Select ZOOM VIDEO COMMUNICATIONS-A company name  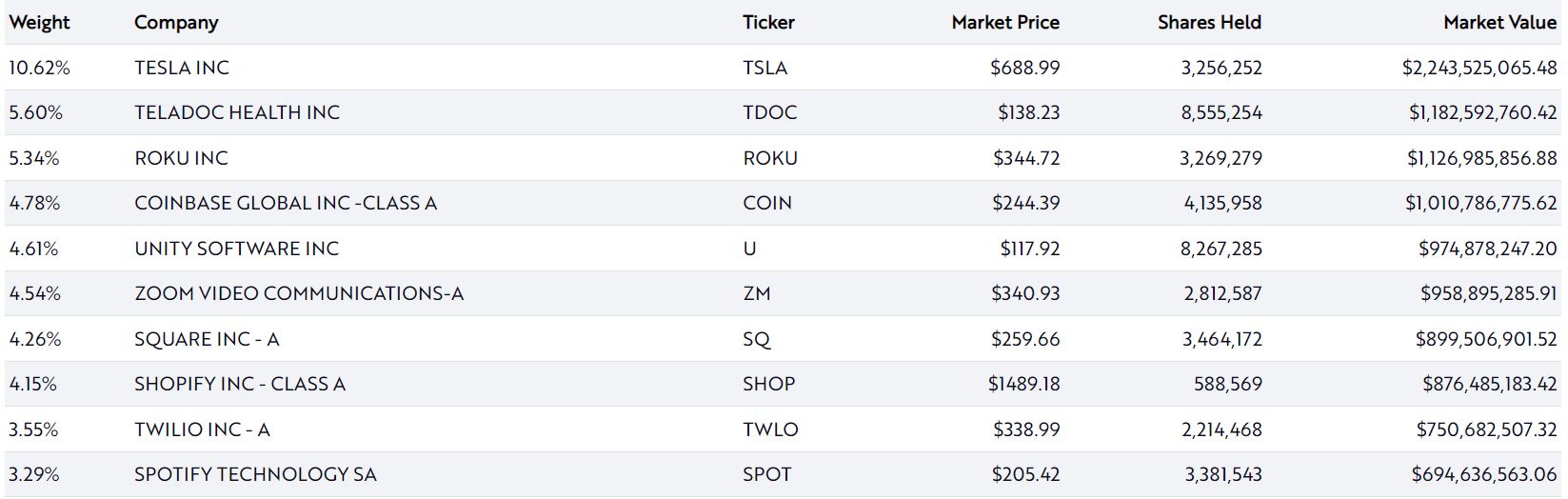click(x=299, y=293)
